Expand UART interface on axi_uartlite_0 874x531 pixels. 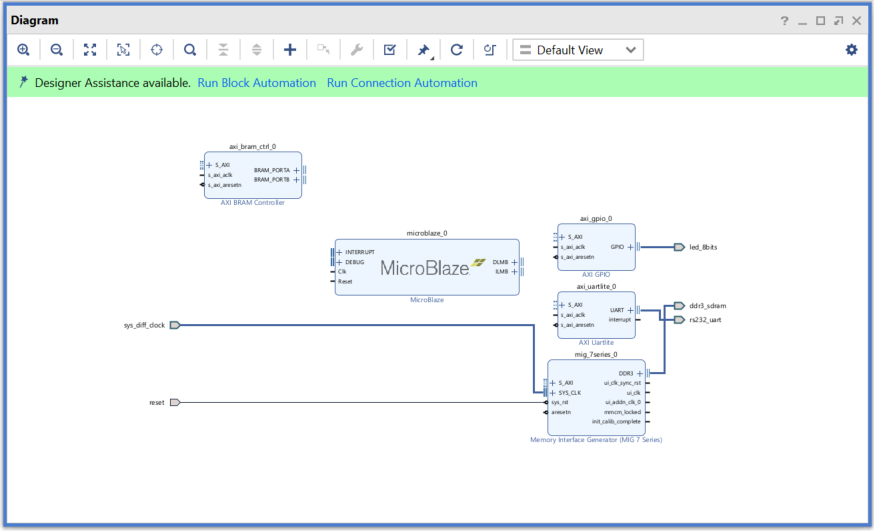coord(630,310)
